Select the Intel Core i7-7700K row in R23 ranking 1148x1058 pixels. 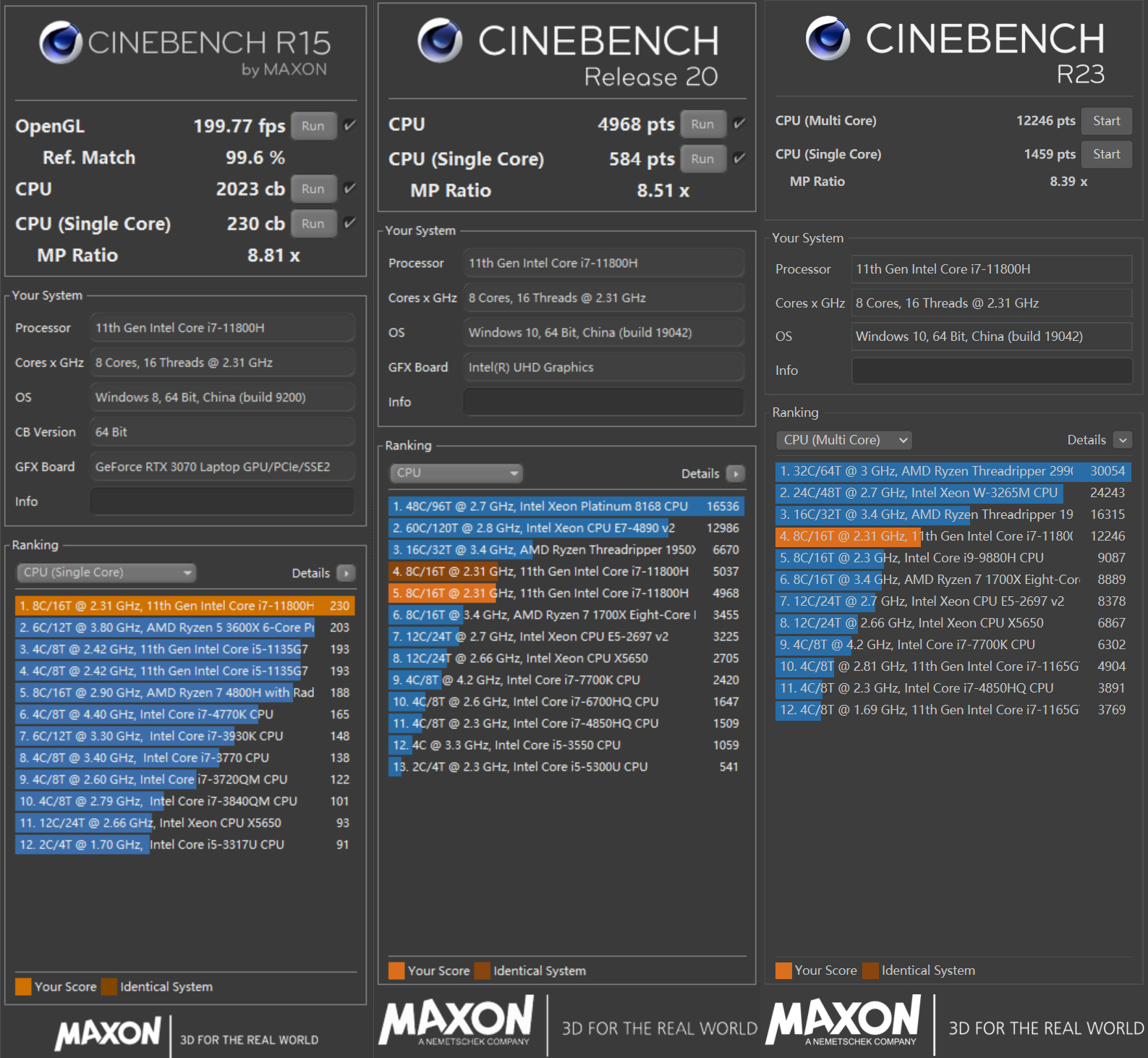[953, 645]
